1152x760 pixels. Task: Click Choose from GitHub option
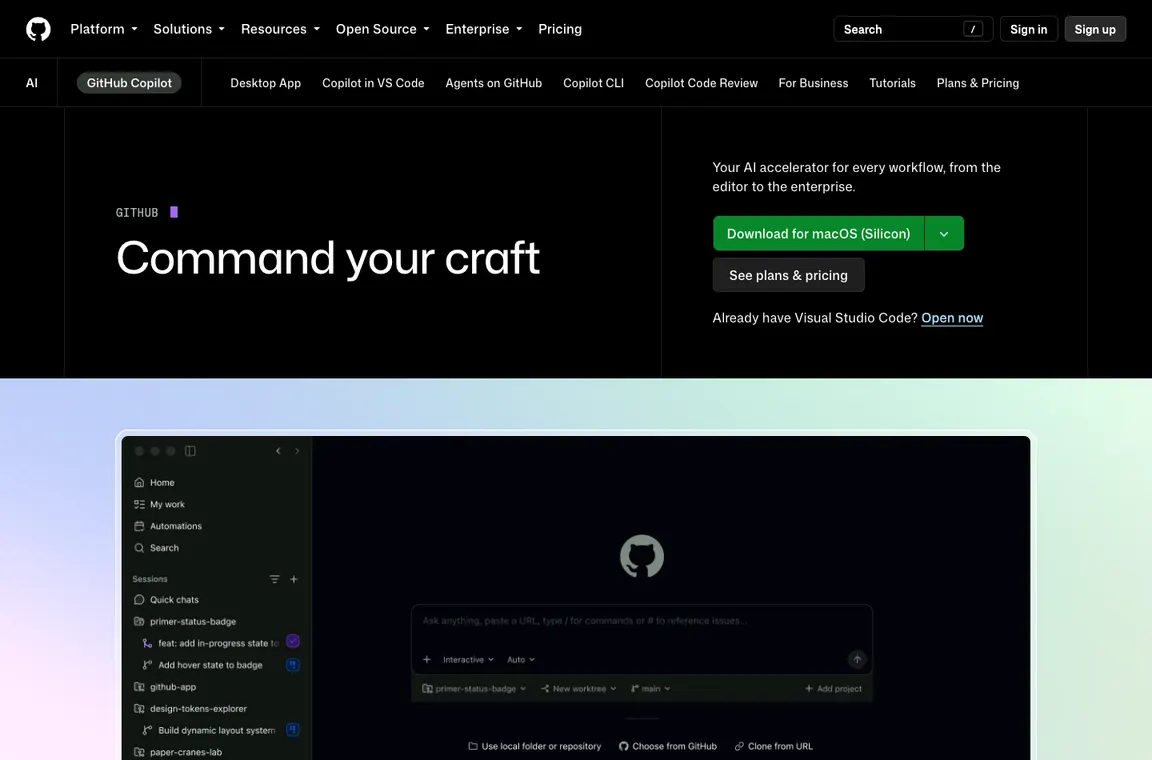[668, 747]
